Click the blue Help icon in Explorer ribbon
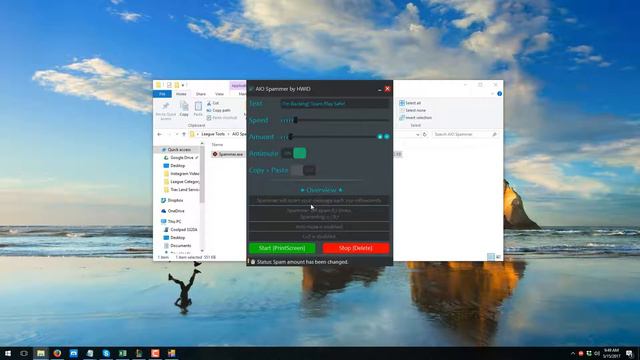This screenshot has height=360, width=640. (499, 94)
